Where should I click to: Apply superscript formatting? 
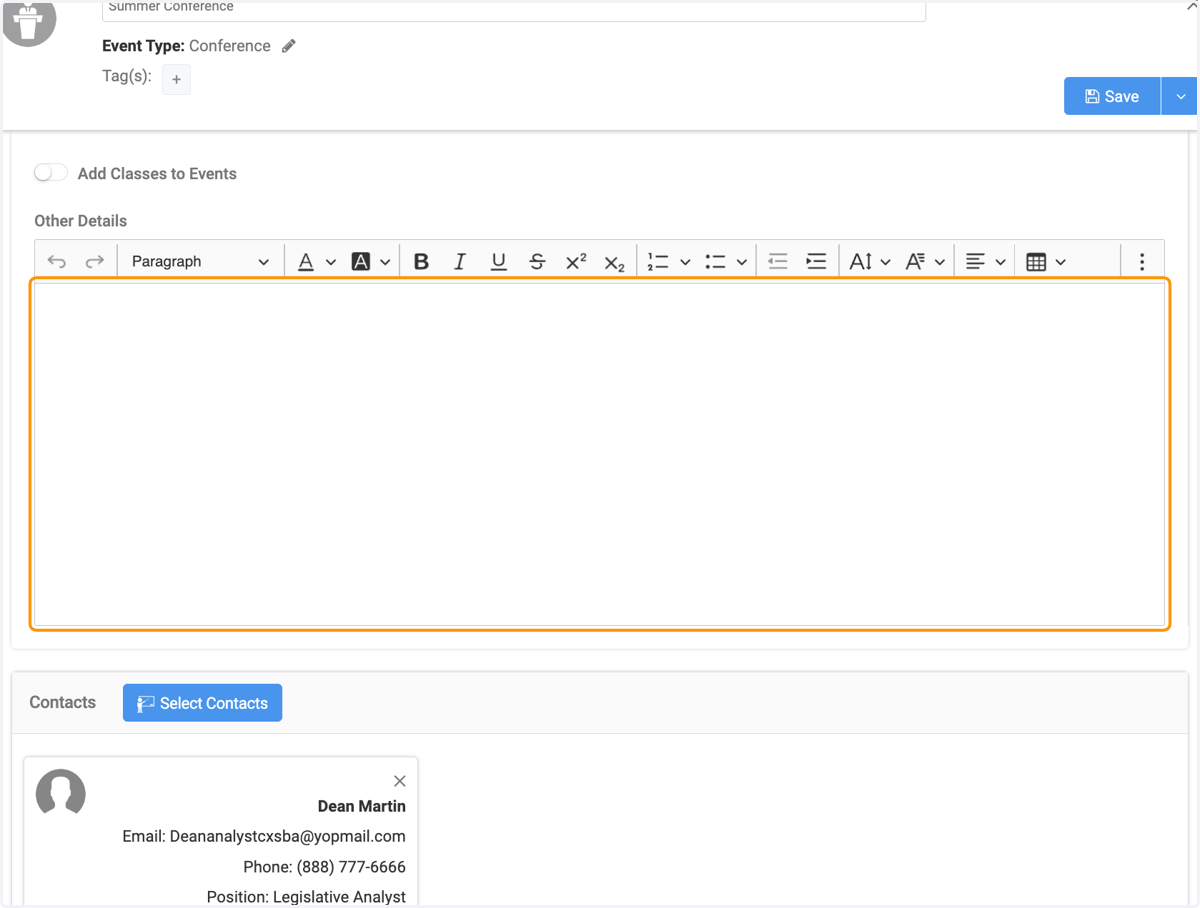(576, 261)
